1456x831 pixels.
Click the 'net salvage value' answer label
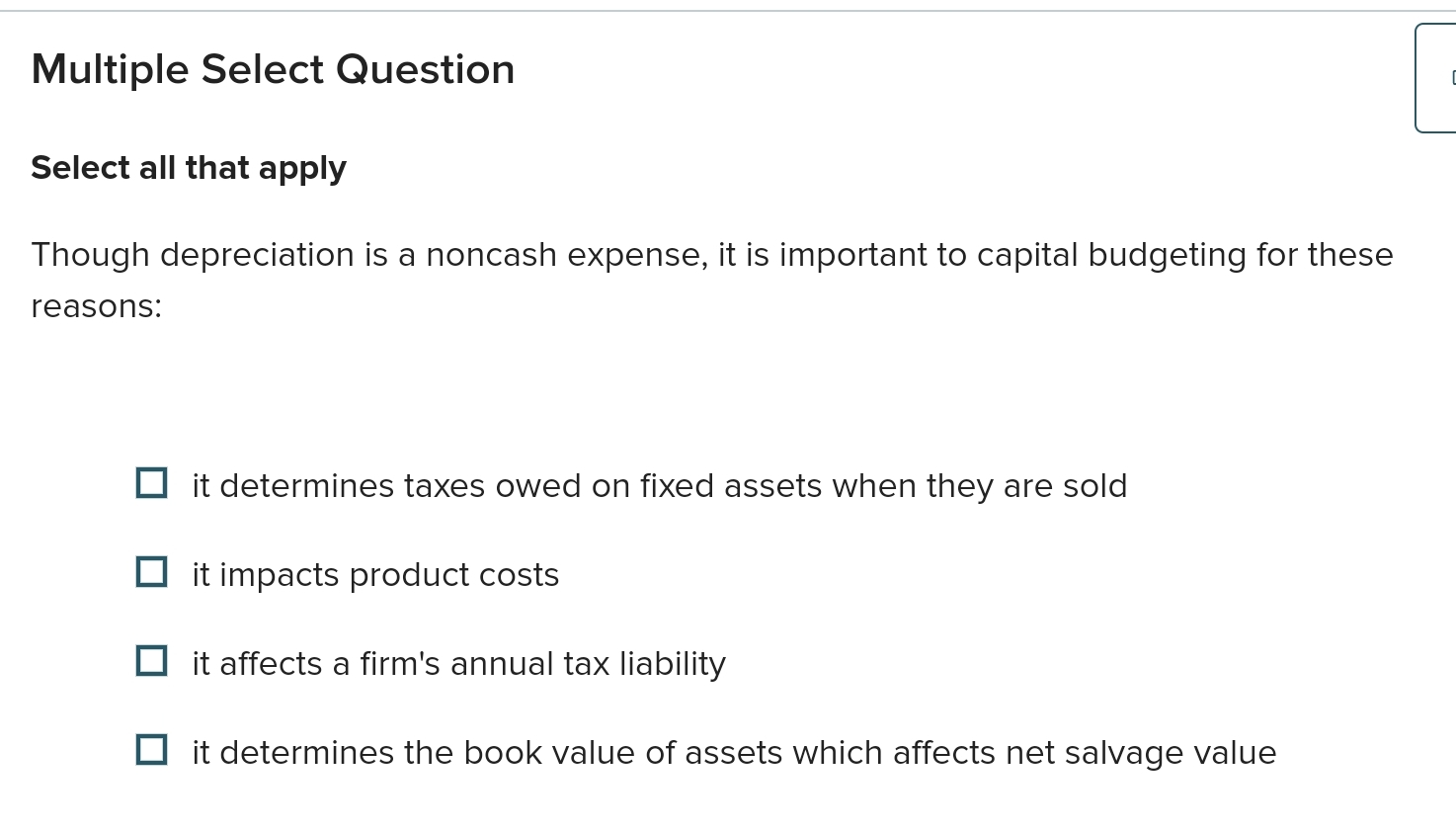pyautogui.click(x=733, y=752)
